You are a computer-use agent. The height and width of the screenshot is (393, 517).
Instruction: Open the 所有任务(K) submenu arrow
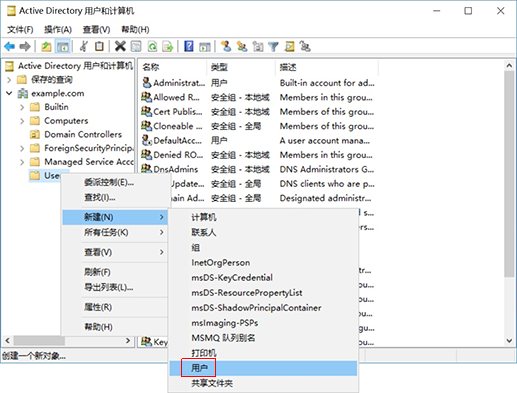(161, 232)
